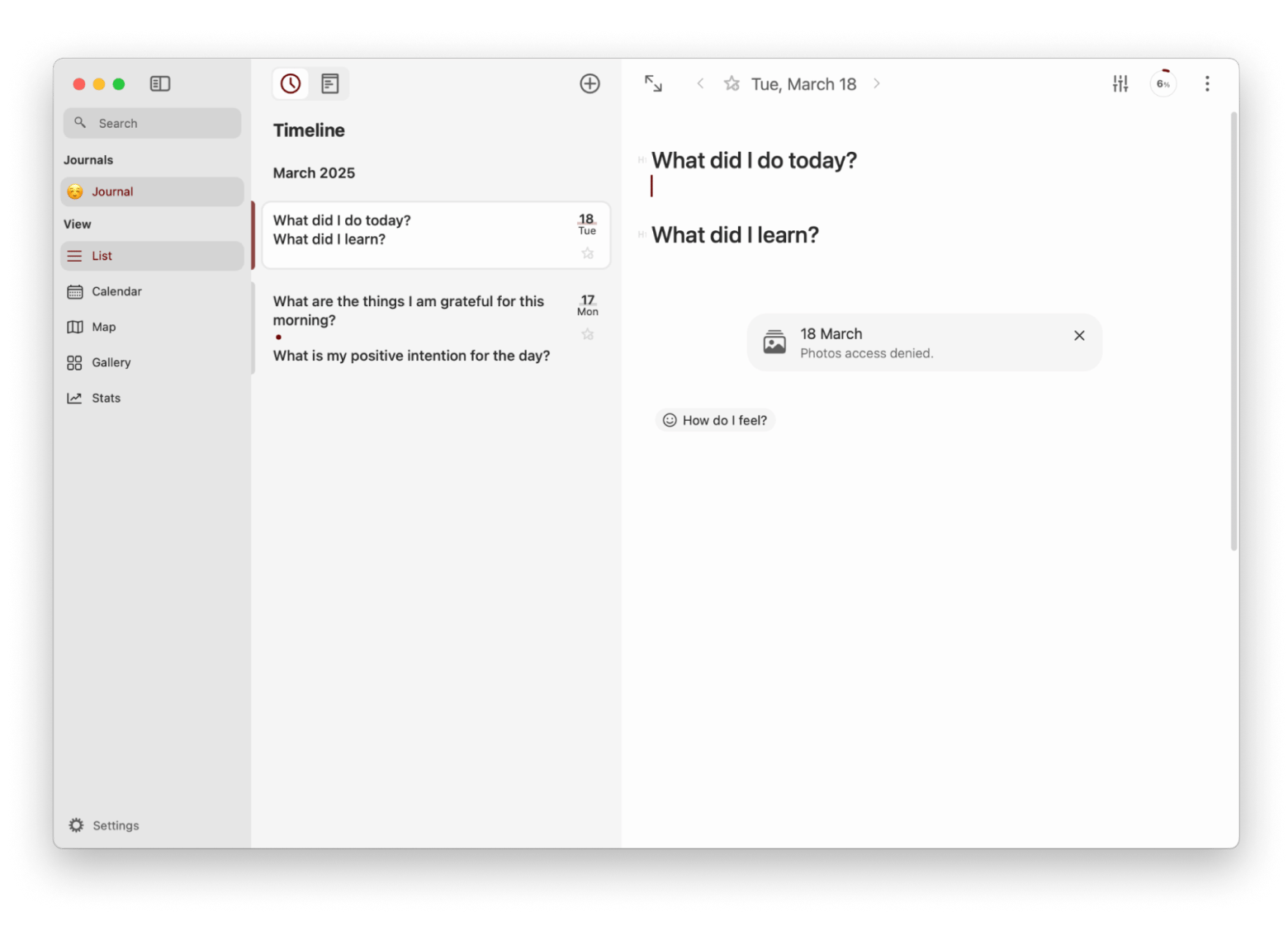The width and height of the screenshot is (1288, 926).
Task: Go to the previous day entry
Action: 700,83
